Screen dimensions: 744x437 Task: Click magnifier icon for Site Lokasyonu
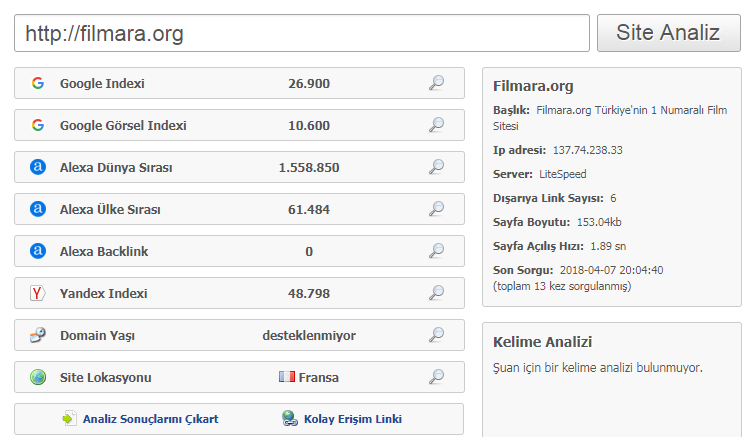click(437, 377)
